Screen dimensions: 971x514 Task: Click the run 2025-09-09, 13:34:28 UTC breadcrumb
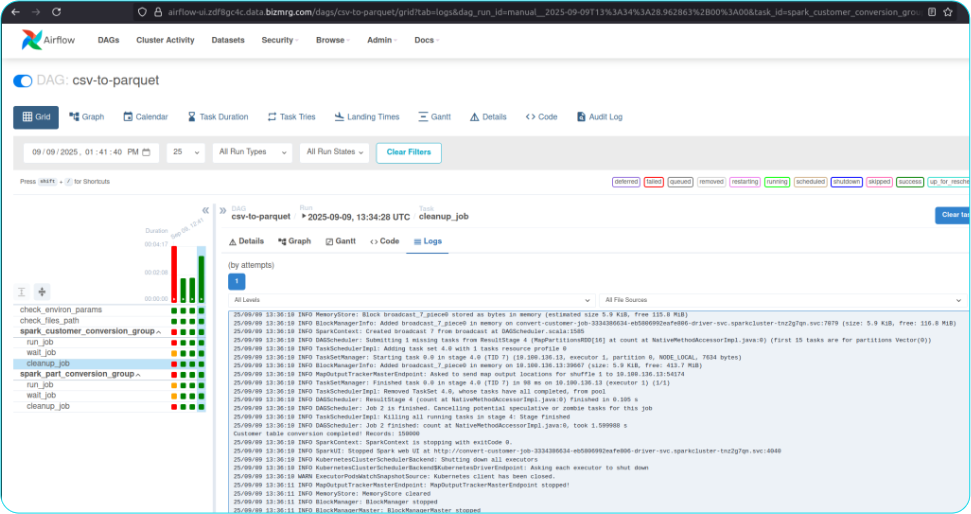pos(355,217)
